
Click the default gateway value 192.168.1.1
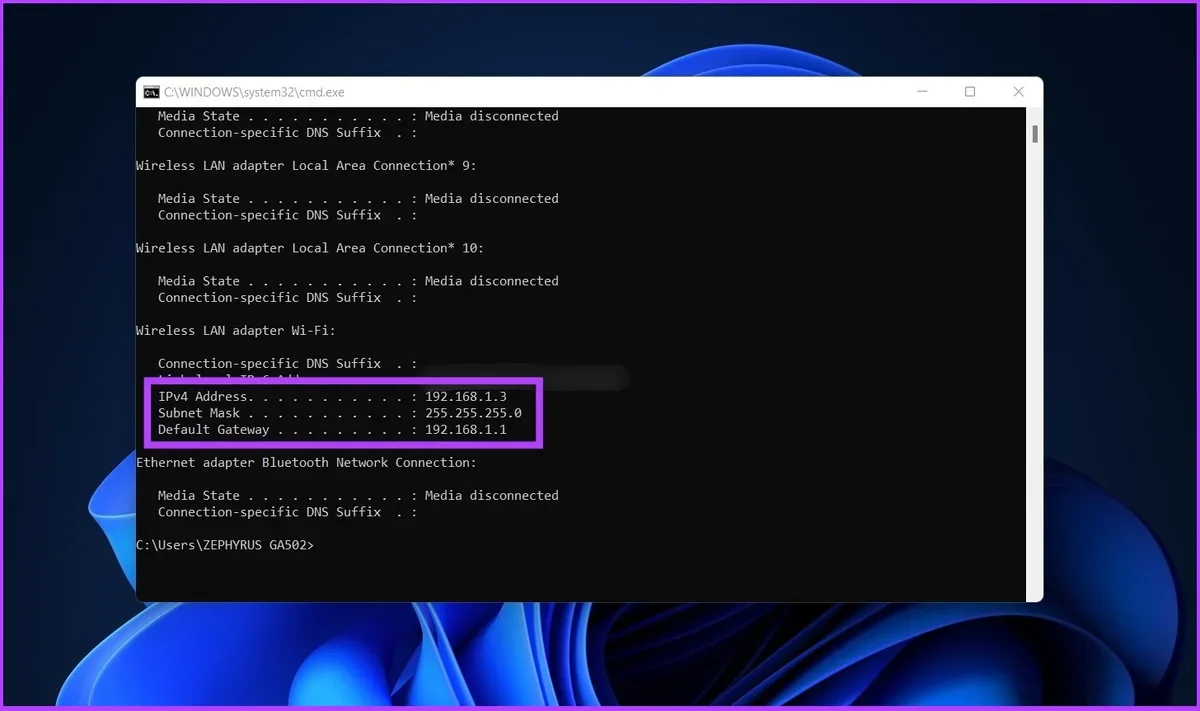(465, 430)
